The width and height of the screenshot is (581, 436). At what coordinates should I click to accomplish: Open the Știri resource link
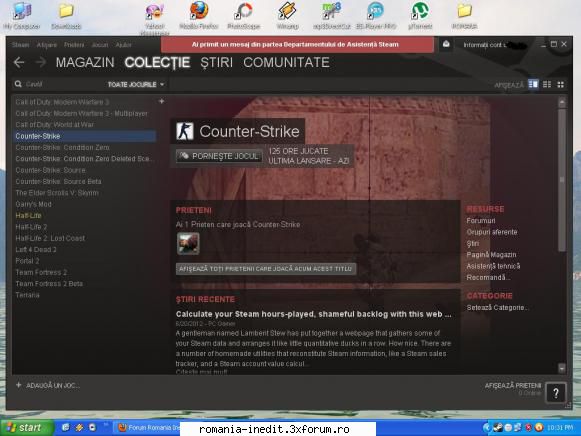point(472,244)
